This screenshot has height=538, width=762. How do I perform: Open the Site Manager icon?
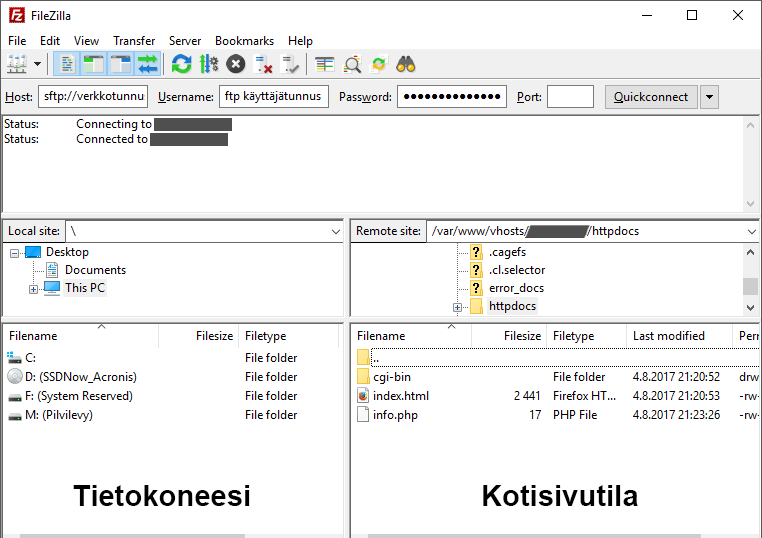coord(17,64)
